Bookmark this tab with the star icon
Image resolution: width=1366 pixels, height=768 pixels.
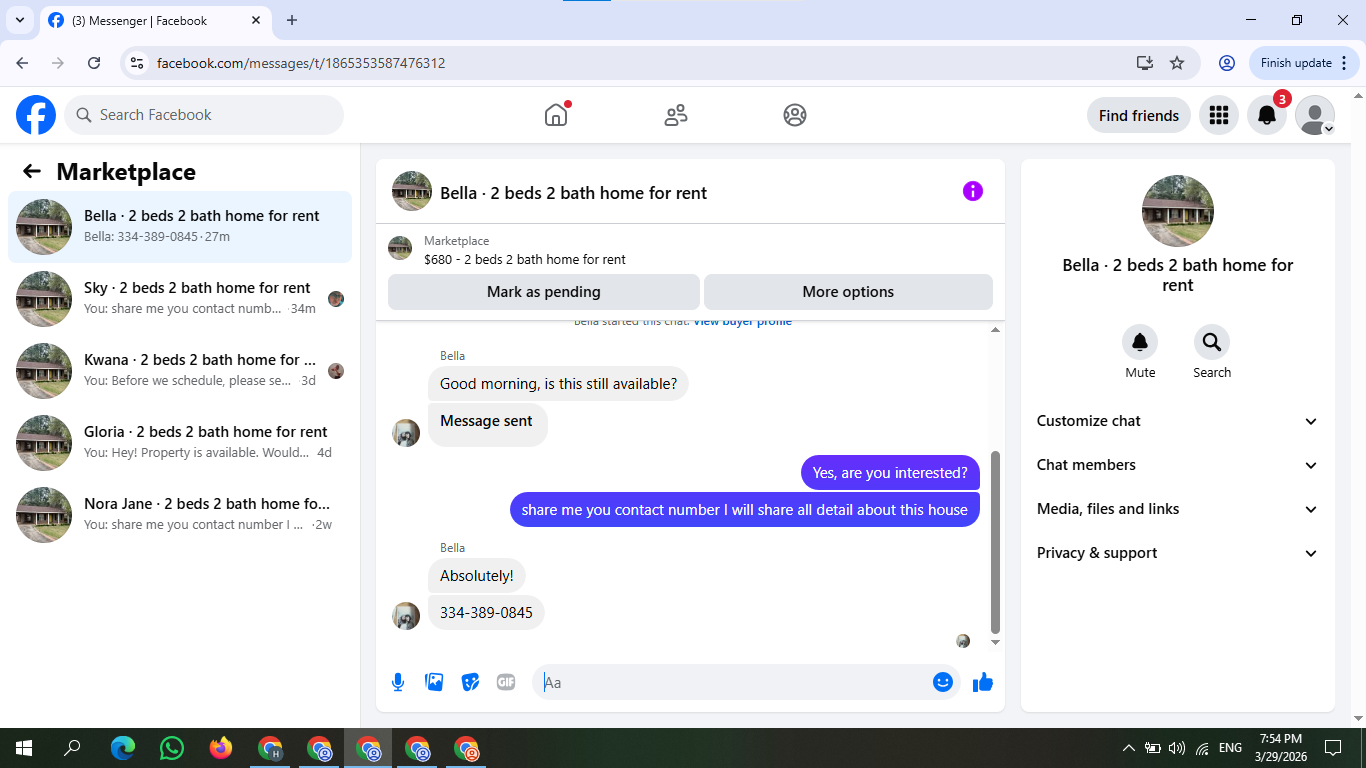tap(1177, 63)
